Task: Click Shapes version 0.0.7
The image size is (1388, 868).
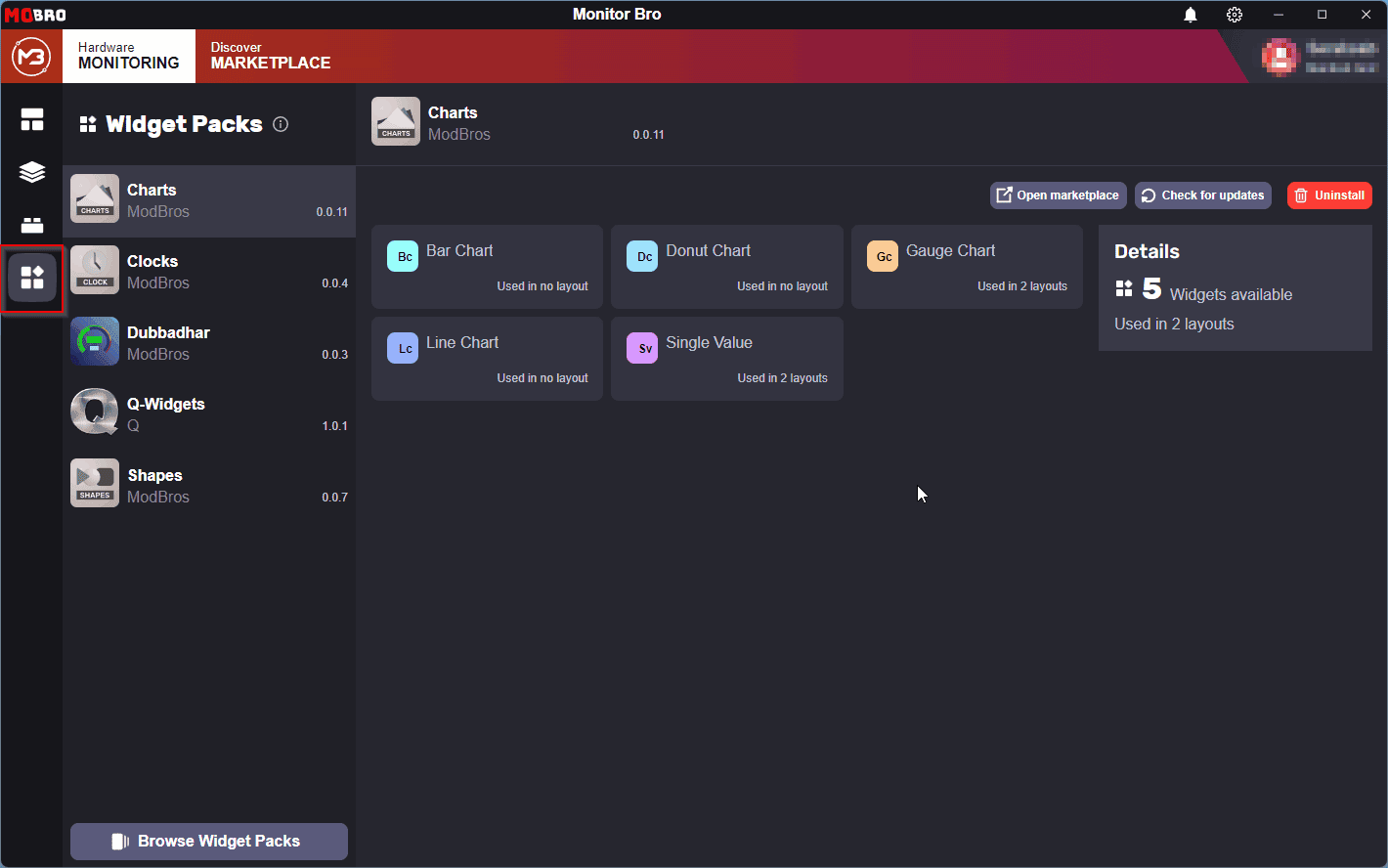Action: (335, 498)
